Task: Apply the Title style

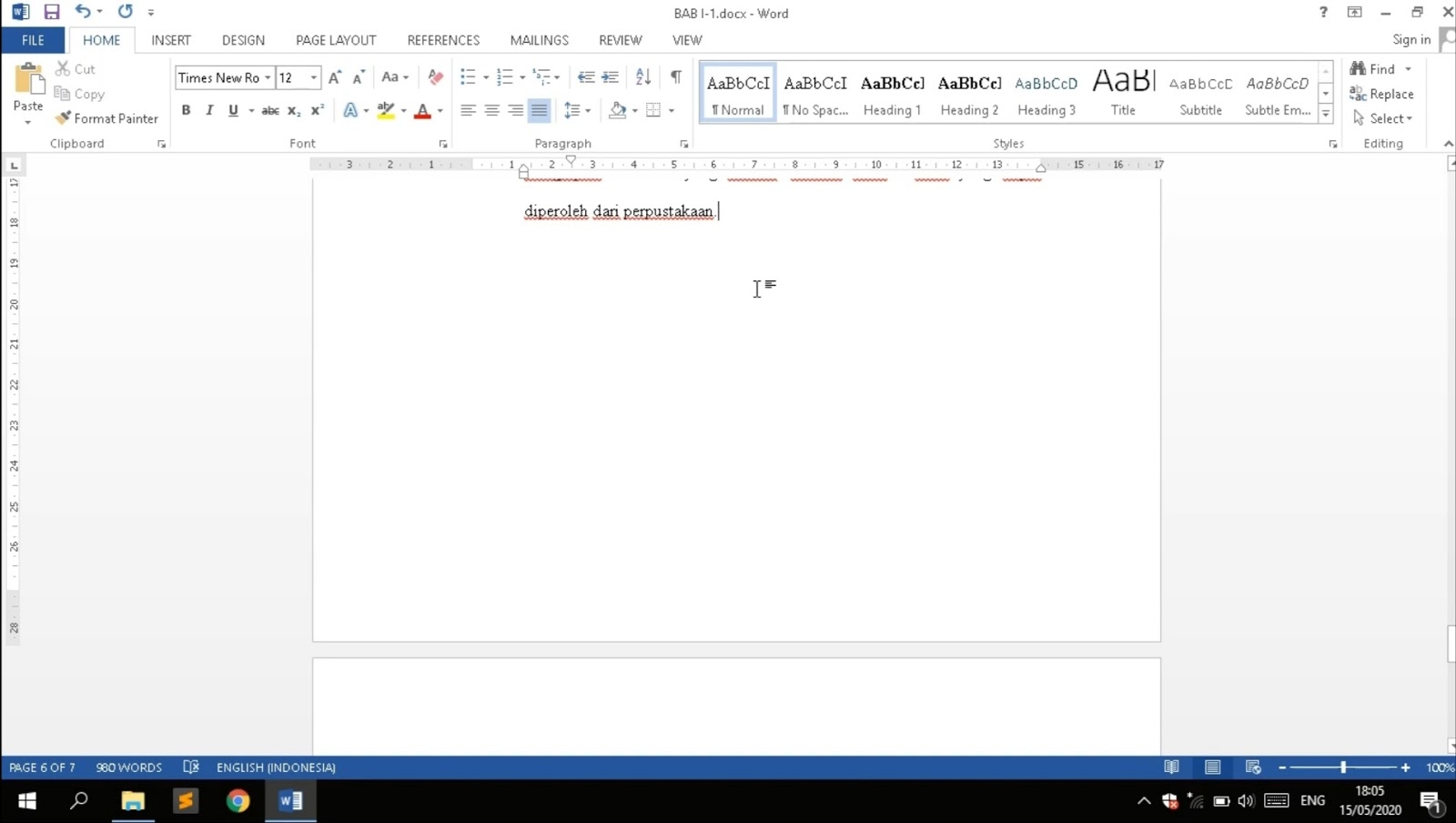Action: point(1123,92)
